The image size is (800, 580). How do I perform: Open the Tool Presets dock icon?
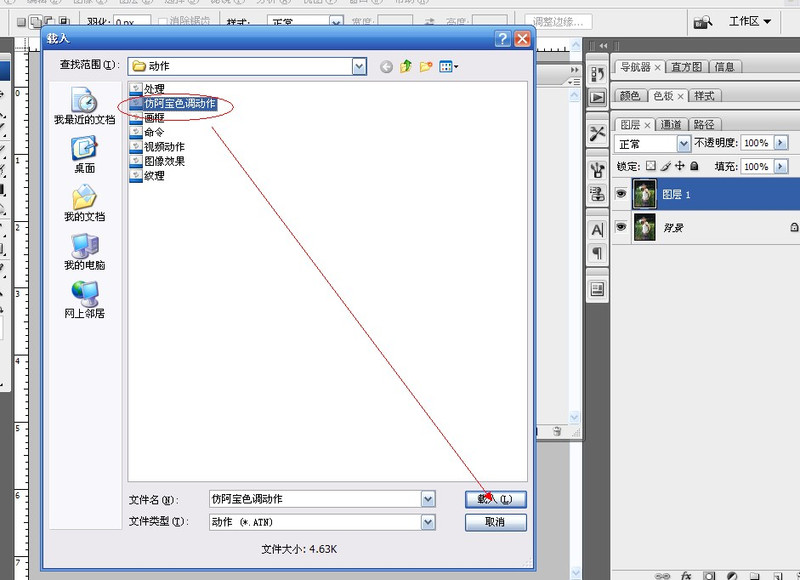pyautogui.click(x=597, y=134)
